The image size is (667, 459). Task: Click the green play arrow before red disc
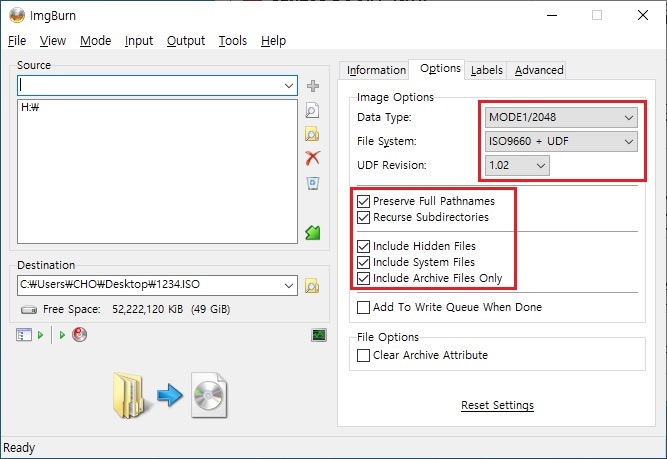pyautogui.click(x=62, y=335)
